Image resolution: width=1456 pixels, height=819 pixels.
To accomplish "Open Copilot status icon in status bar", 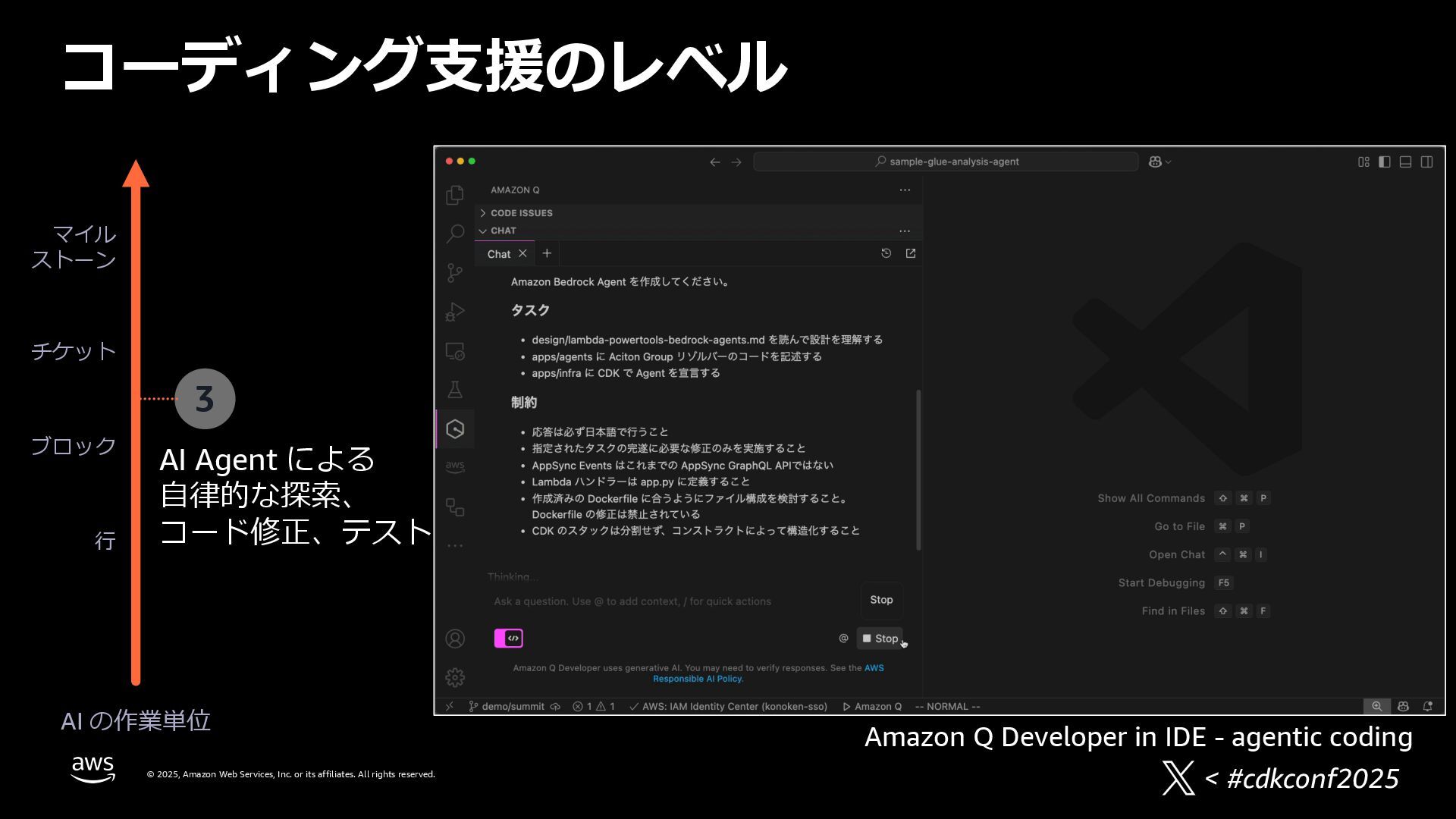I will pos(1403,706).
